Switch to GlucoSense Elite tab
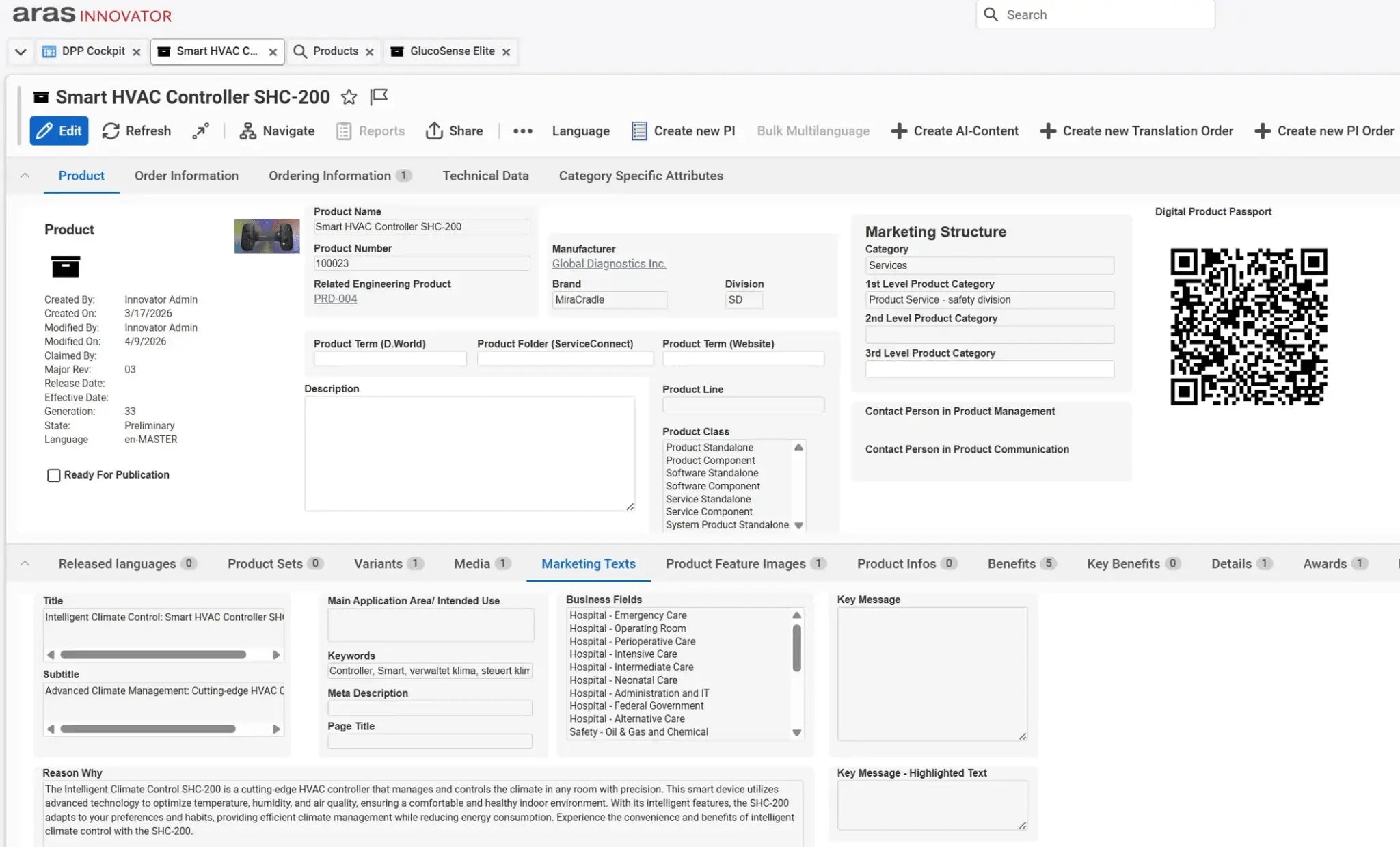1400x847 pixels. 452,51
